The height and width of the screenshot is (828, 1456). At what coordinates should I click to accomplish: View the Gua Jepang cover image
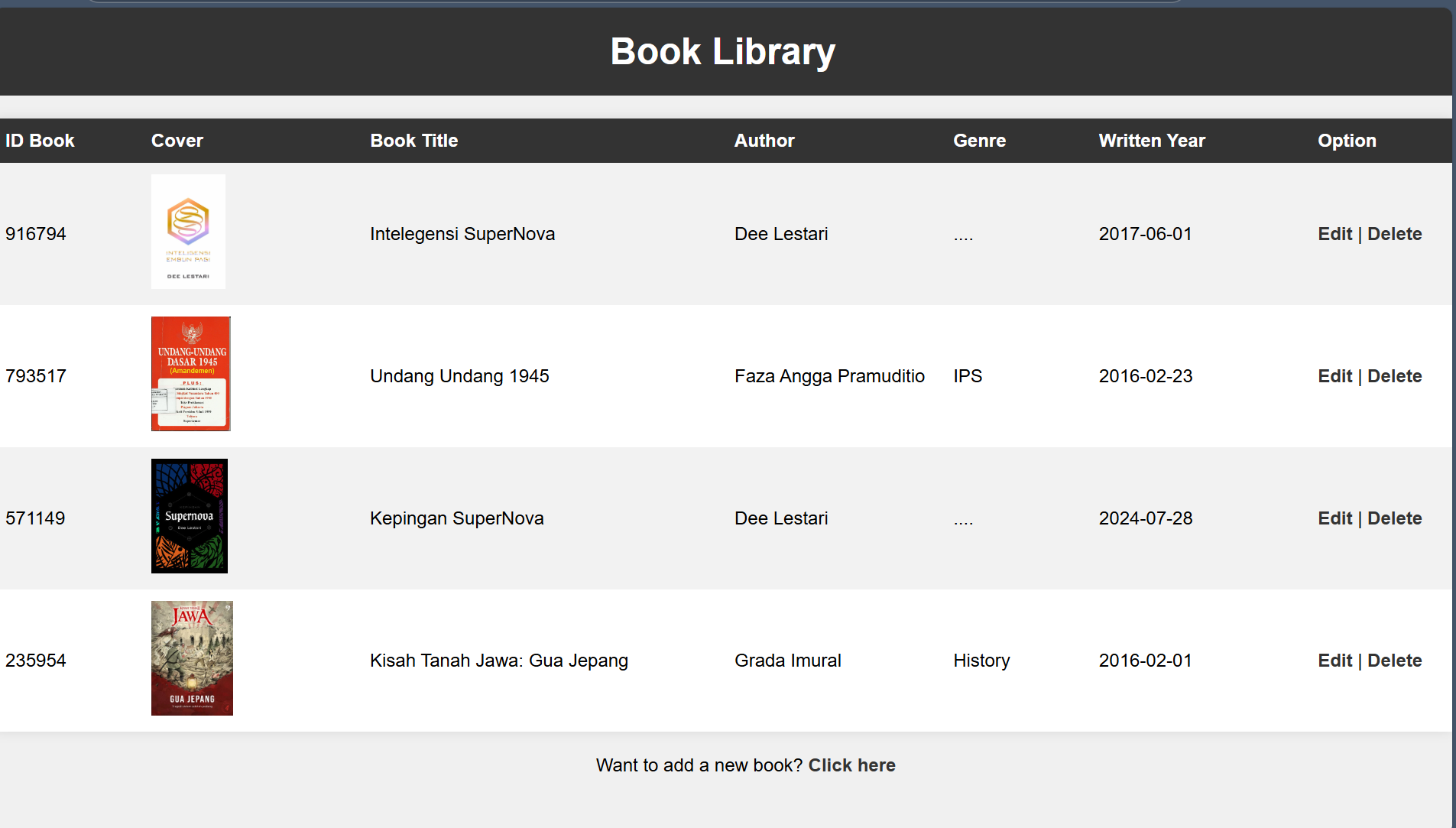(191, 658)
